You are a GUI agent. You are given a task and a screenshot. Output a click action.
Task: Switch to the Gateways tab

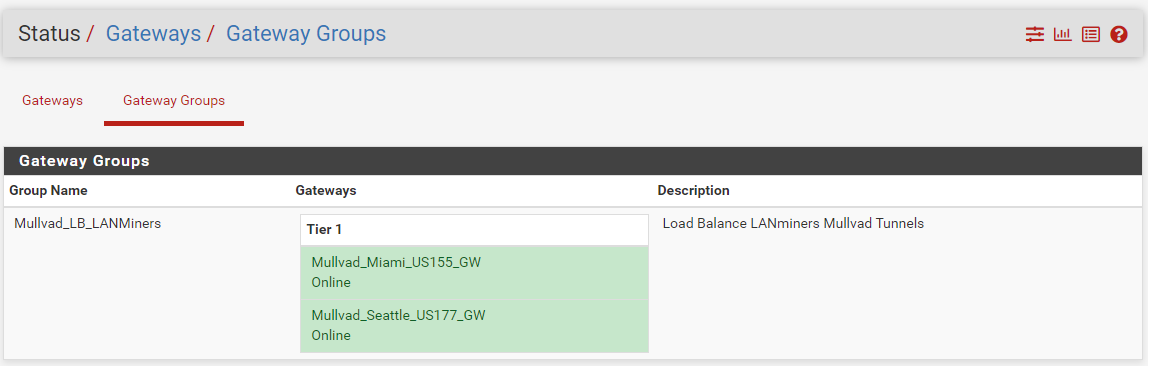pyautogui.click(x=52, y=101)
